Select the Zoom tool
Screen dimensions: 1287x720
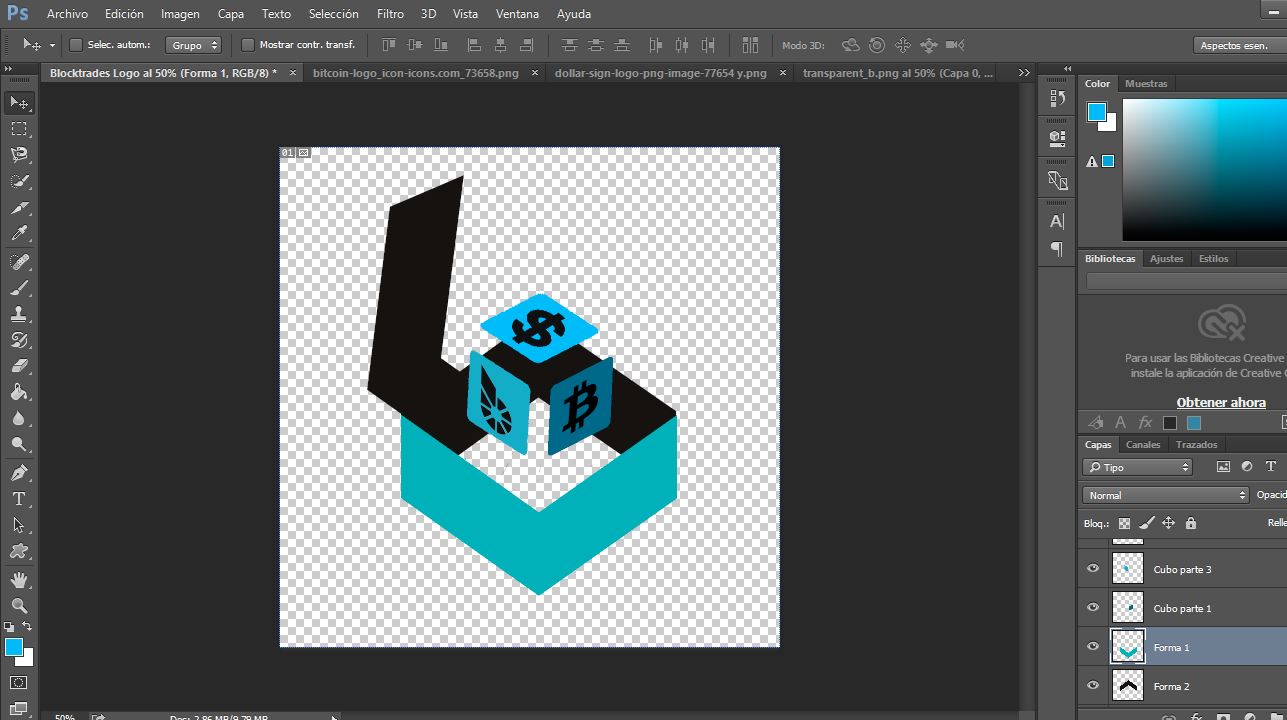pyautogui.click(x=19, y=605)
